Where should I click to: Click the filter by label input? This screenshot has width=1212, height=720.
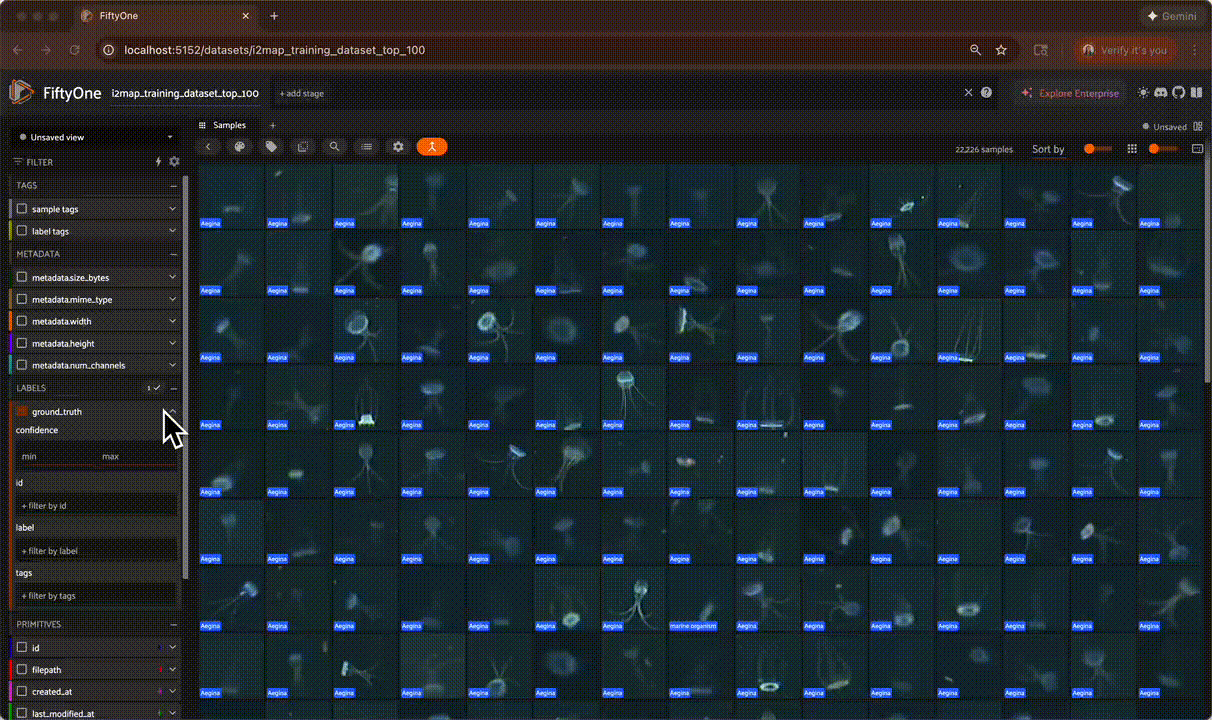pos(96,551)
